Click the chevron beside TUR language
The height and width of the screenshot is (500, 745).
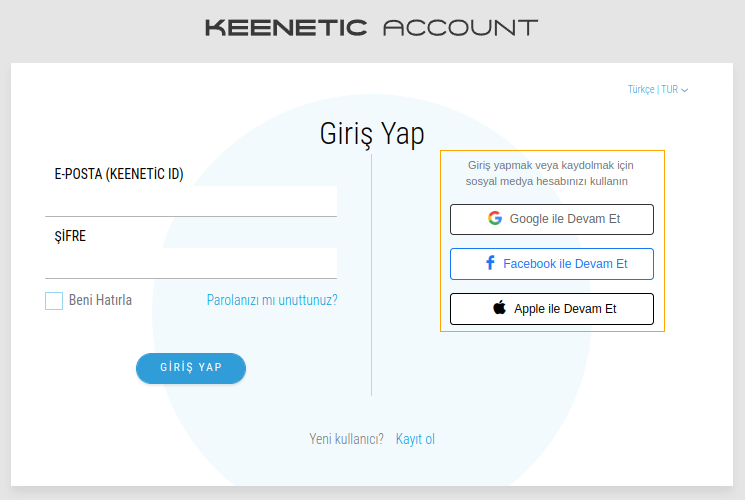pyautogui.click(x=685, y=90)
